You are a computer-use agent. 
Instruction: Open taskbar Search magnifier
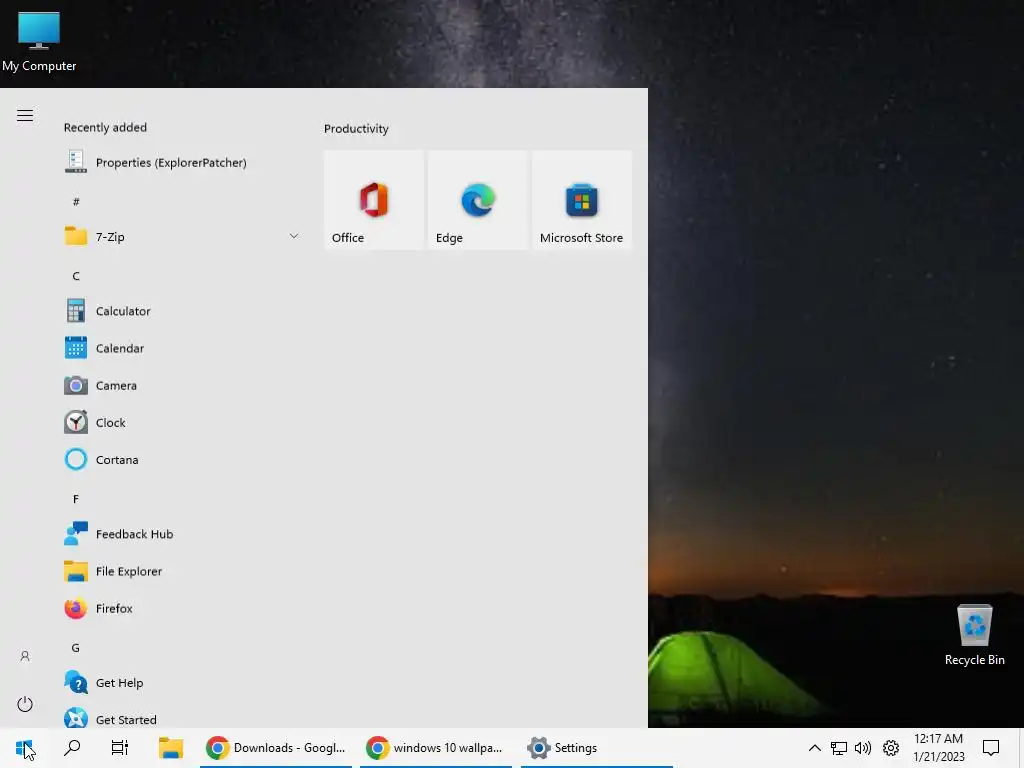tap(72, 748)
